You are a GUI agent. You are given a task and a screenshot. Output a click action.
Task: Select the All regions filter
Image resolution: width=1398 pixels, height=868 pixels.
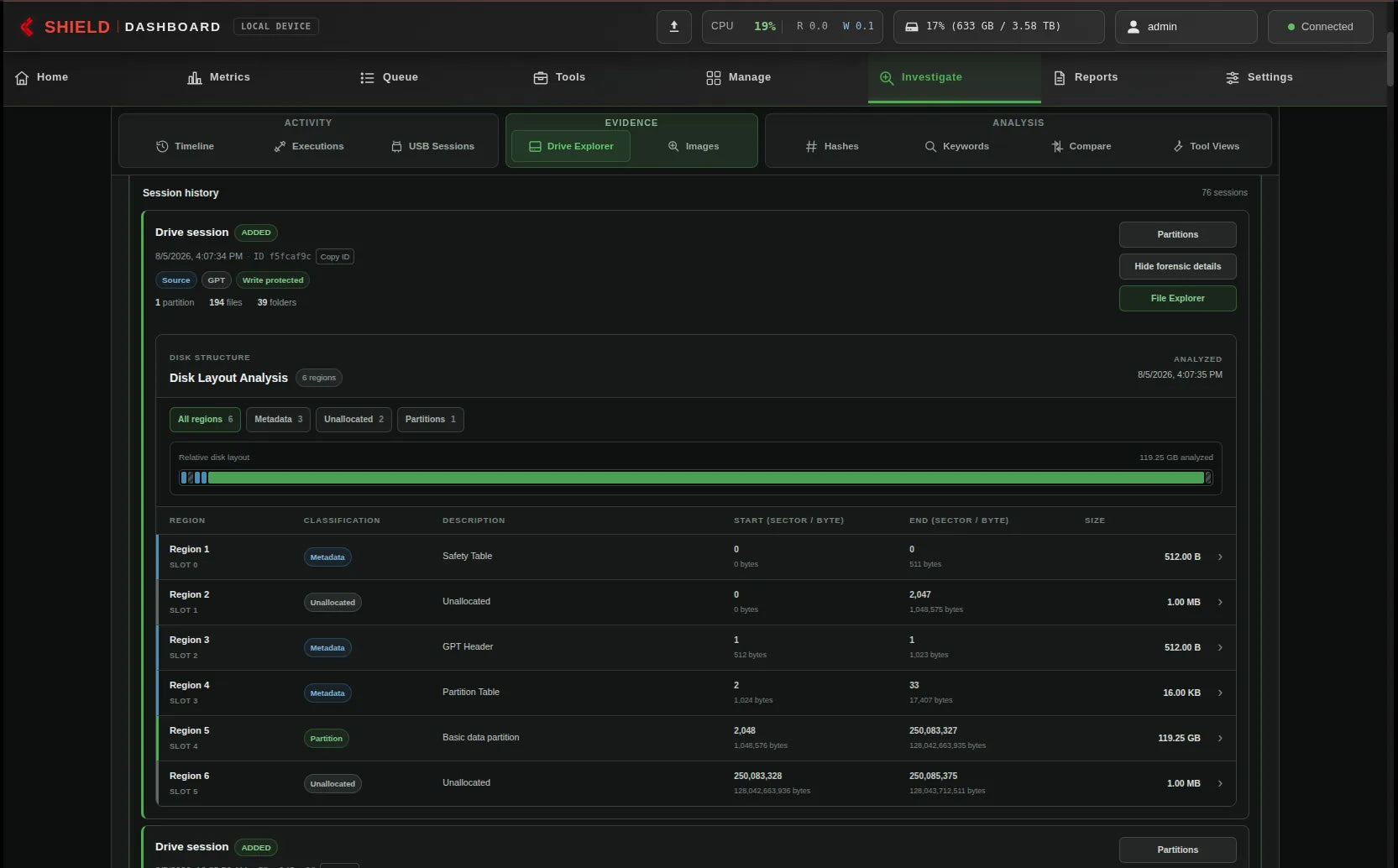point(205,419)
